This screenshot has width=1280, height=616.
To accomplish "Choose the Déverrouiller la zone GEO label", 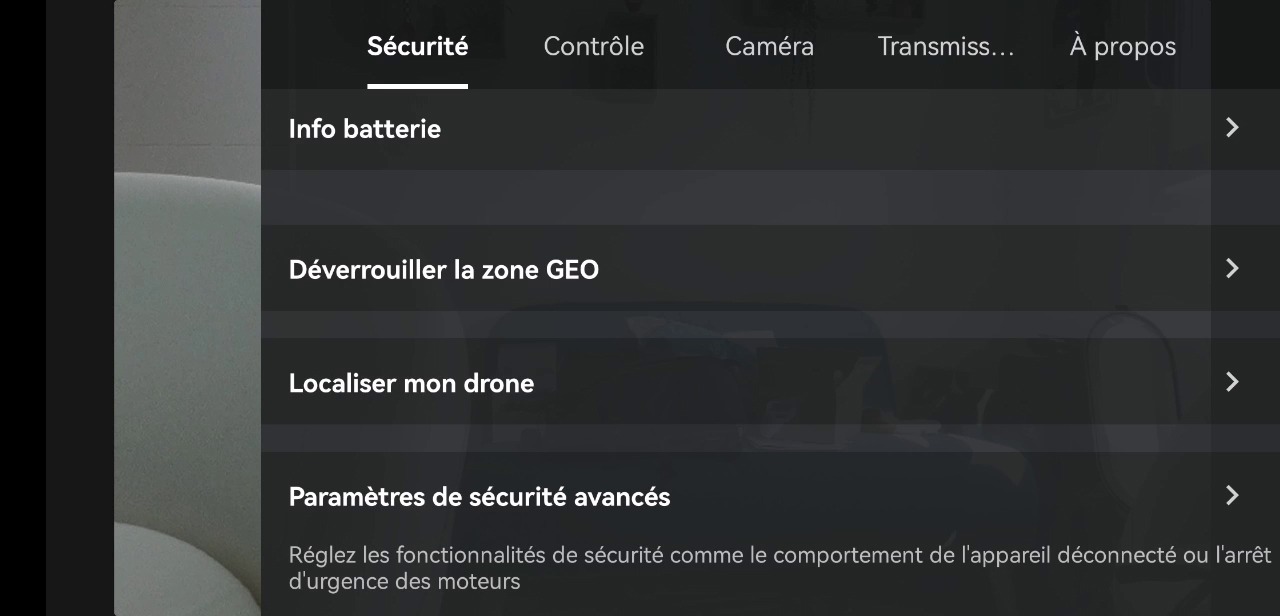I will (443, 270).
